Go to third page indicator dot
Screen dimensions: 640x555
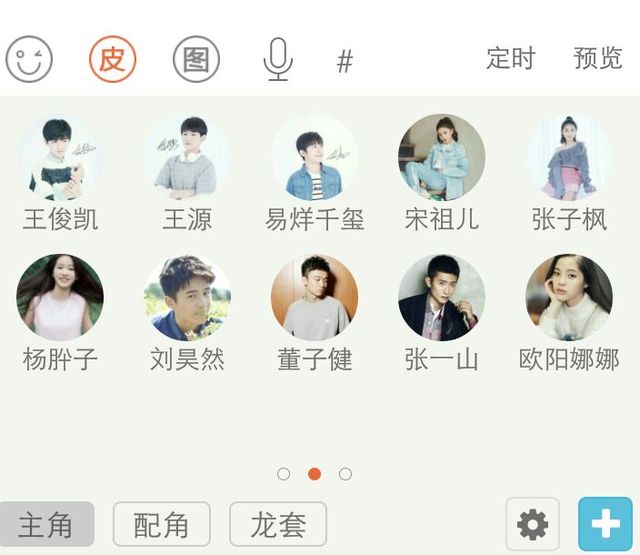coord(345,474)
